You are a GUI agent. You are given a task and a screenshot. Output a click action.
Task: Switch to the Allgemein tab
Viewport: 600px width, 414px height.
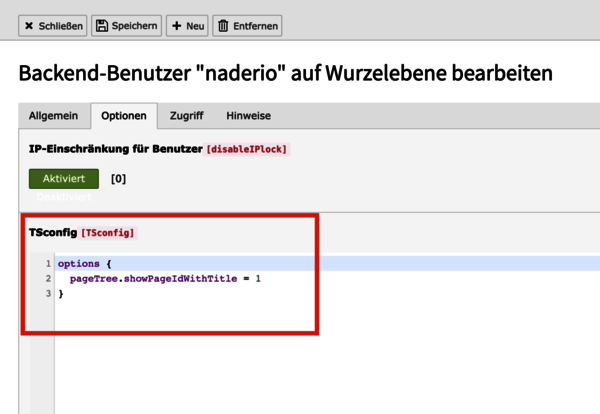pos(53,116)
